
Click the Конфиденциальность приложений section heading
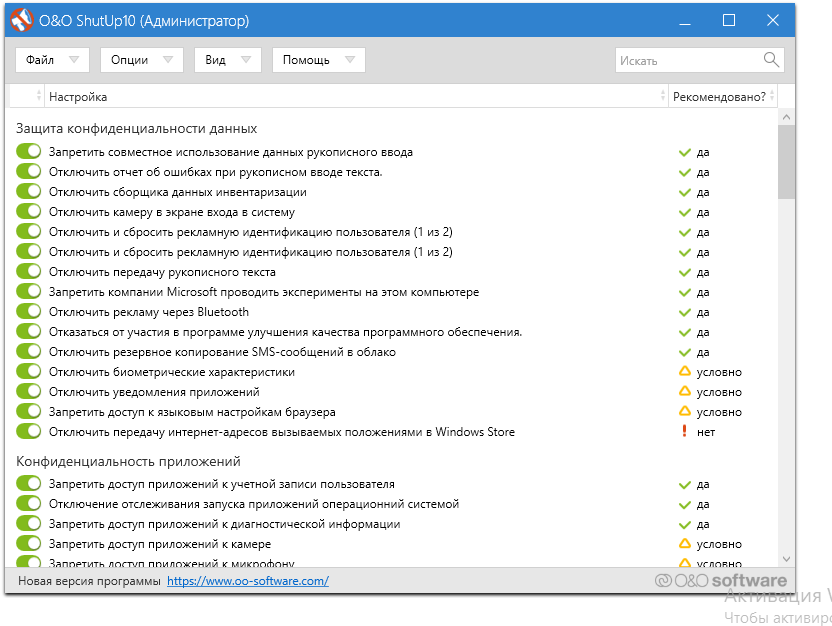pyautogui.click(x=128, y=461)
